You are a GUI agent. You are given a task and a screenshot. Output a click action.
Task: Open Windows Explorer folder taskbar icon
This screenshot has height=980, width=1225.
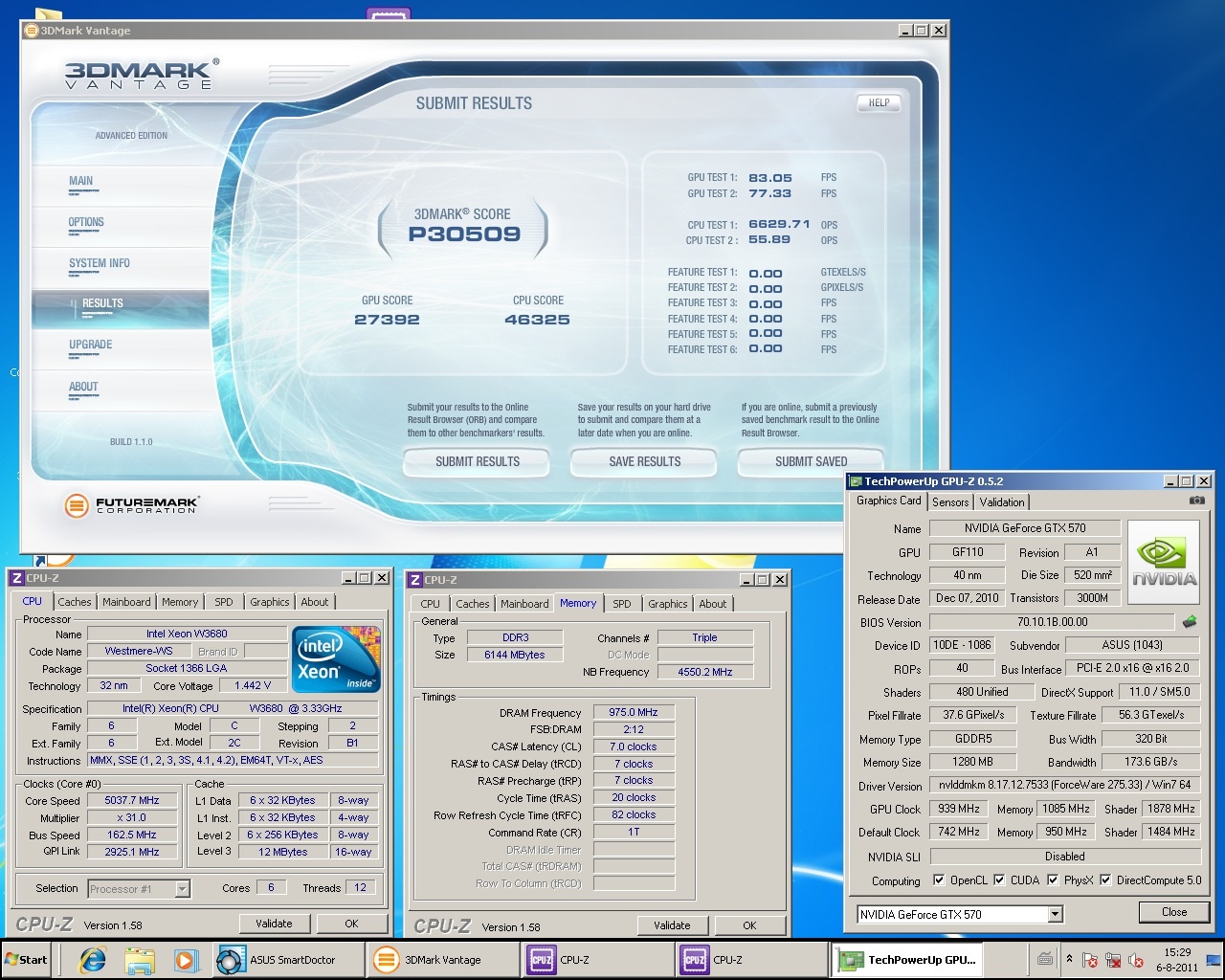140,960
